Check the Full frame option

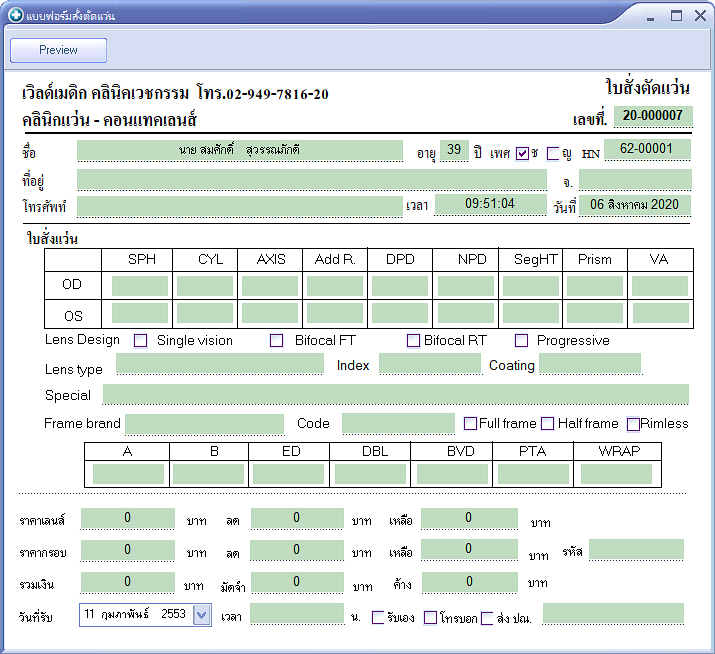pos(470,423)
